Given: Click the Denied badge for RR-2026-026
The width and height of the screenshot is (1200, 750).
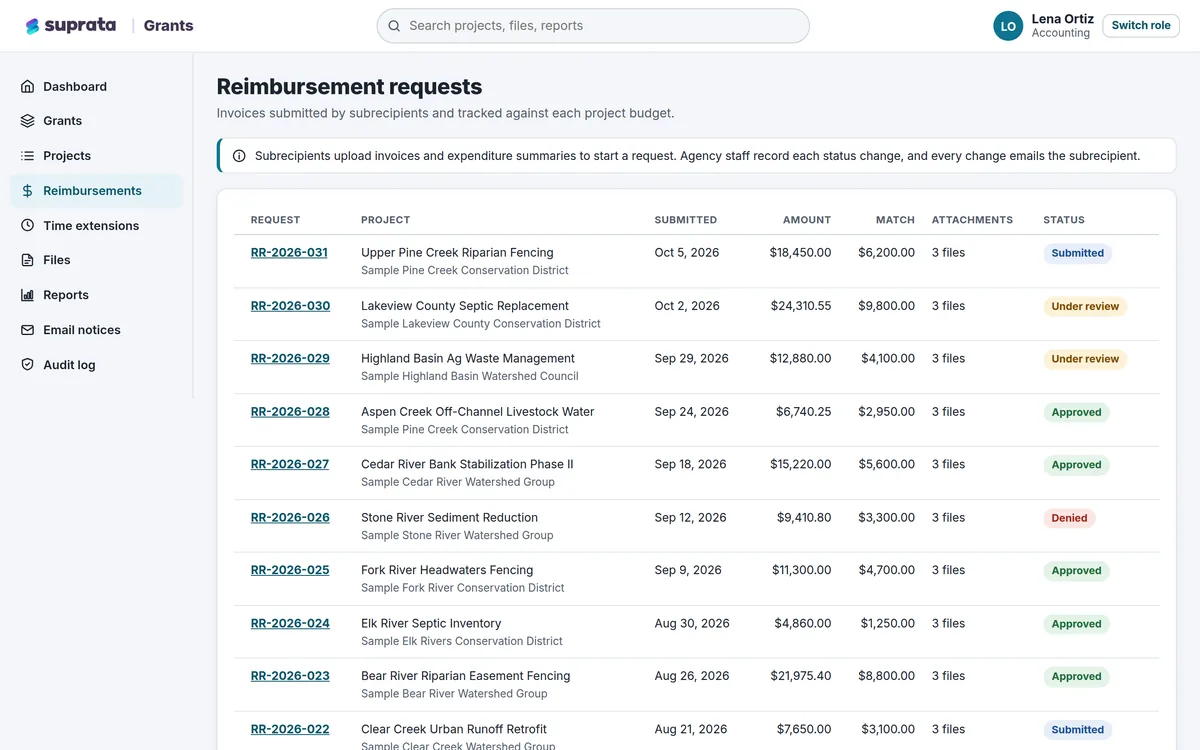Looking at the screenshot, I should pyautogui.click(x=1069, y=518).
